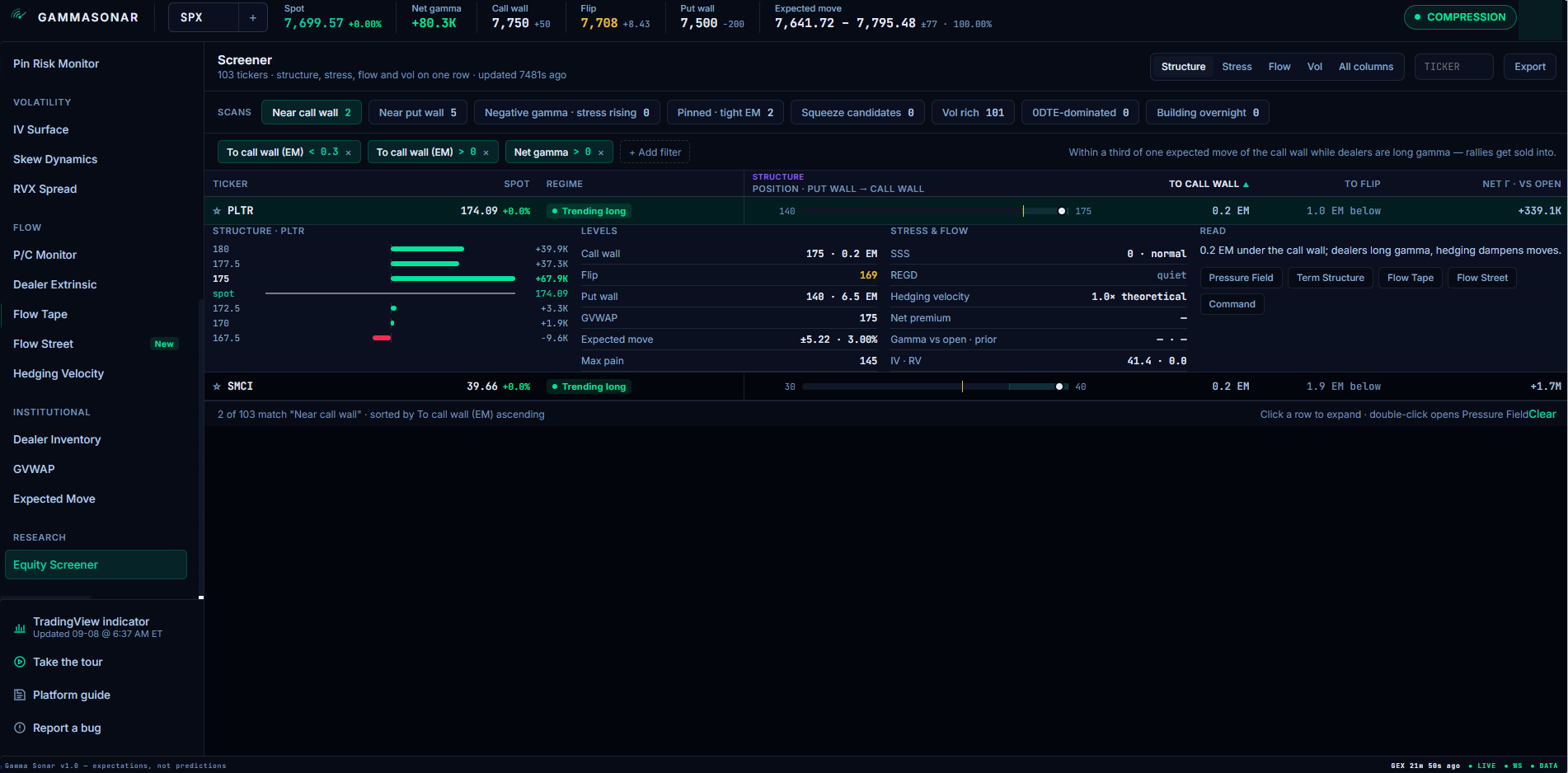Open Flow Tape button in PLTR read

pyautogui.click(x=1410, y=278)
